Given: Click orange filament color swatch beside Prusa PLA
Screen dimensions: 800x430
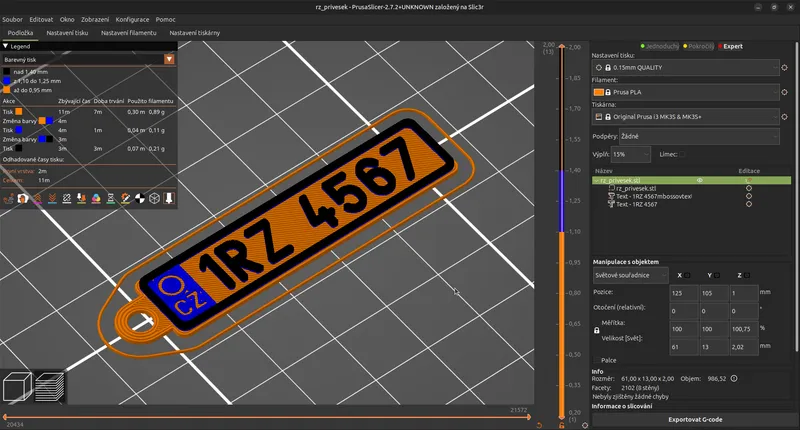Looking at the screenshot, I should pos(599,92).
